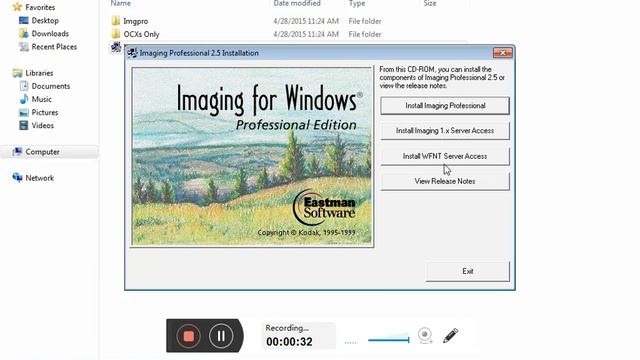Sort by Name column header

point(121,3)
